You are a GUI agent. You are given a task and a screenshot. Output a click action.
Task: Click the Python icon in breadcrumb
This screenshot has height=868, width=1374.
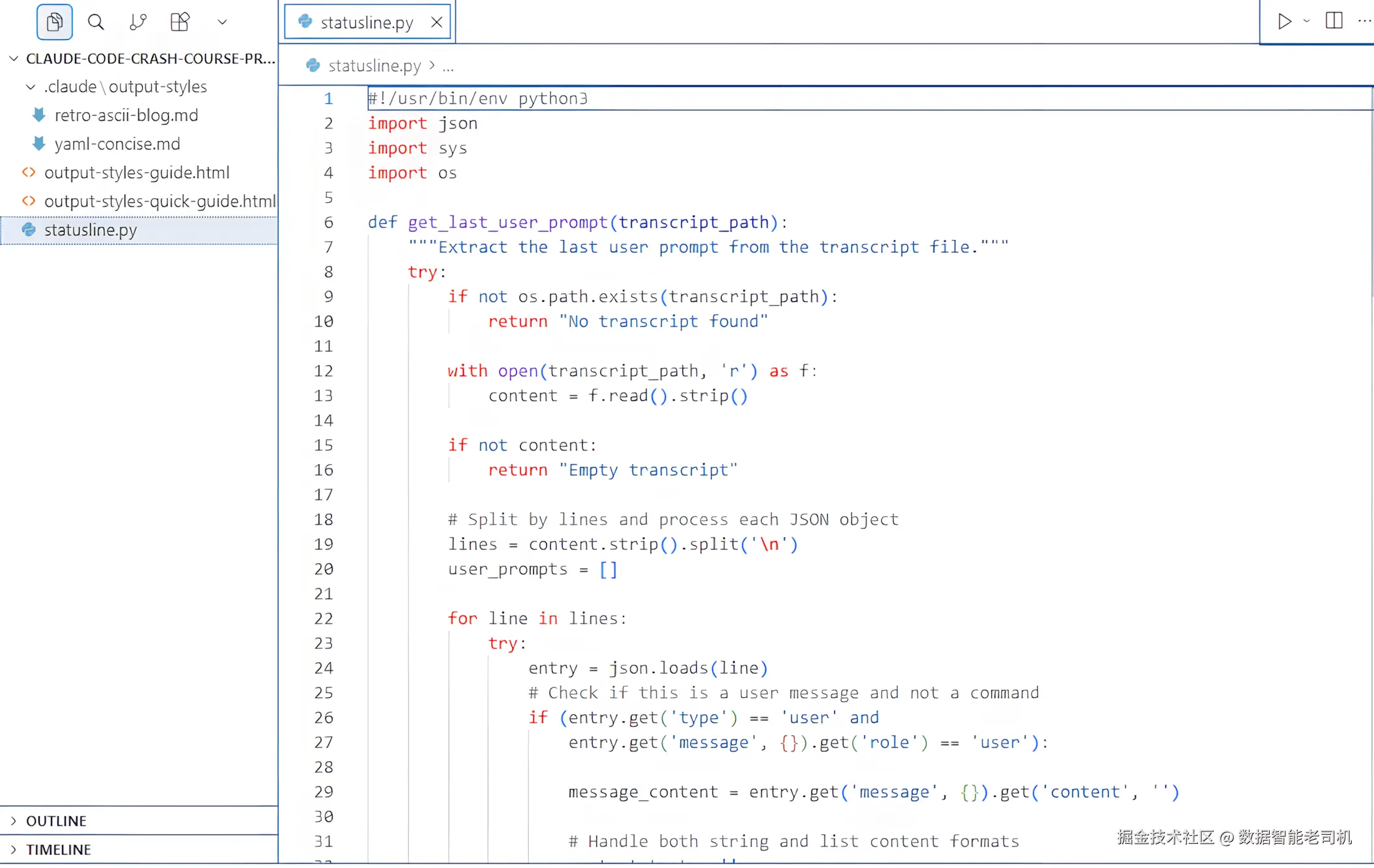click(313, 65)
